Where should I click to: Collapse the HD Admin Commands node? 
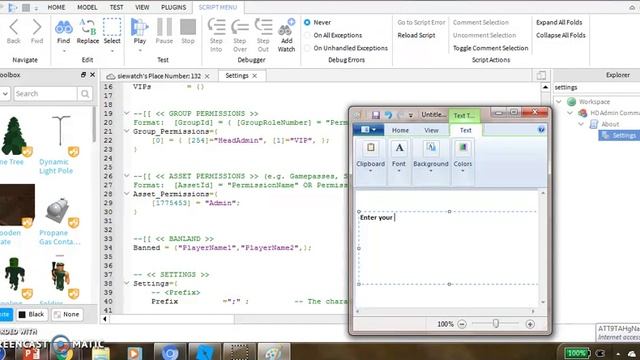point(570,113)
